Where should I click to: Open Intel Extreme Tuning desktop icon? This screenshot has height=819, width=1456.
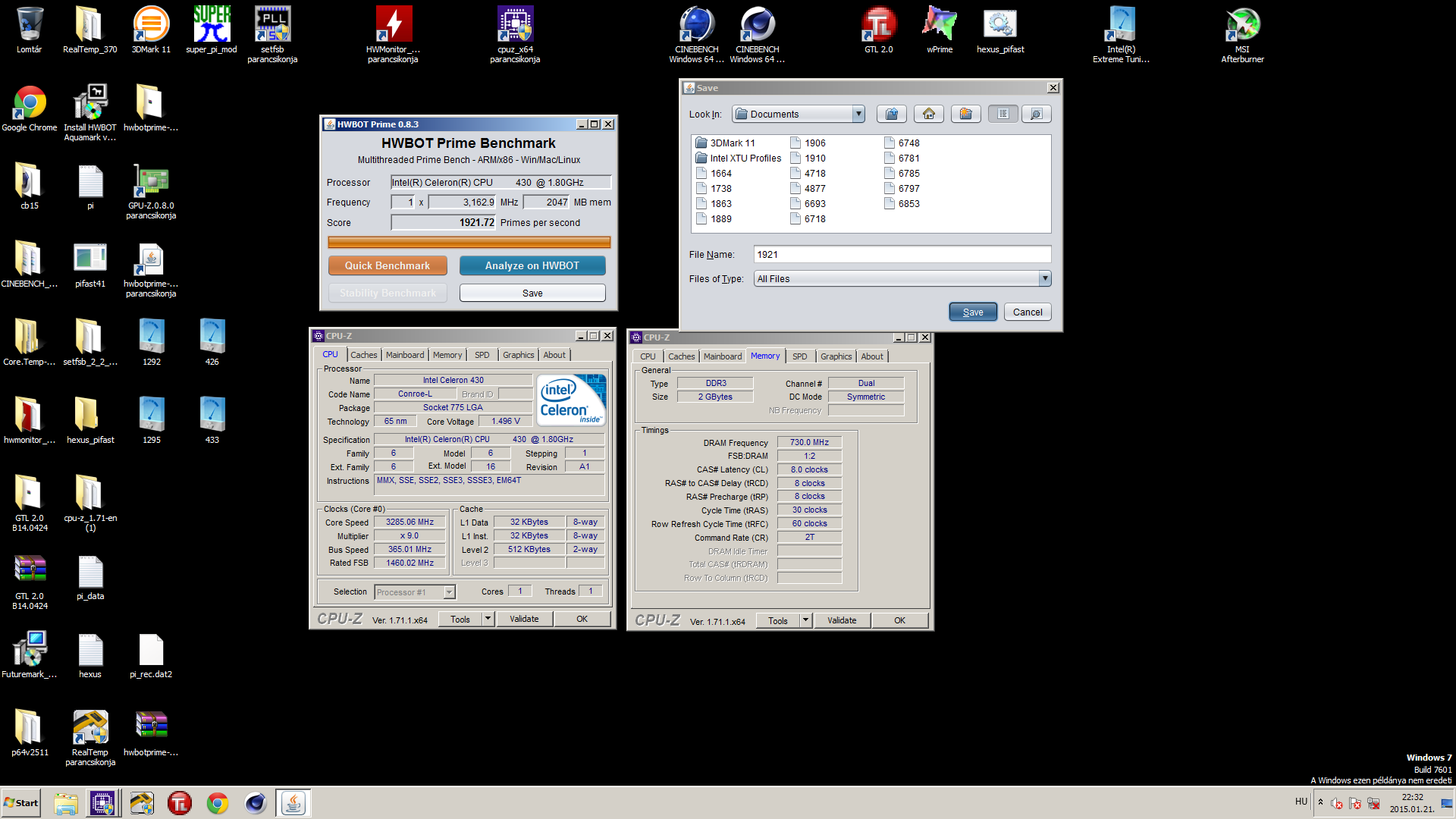click(1121, 34)
